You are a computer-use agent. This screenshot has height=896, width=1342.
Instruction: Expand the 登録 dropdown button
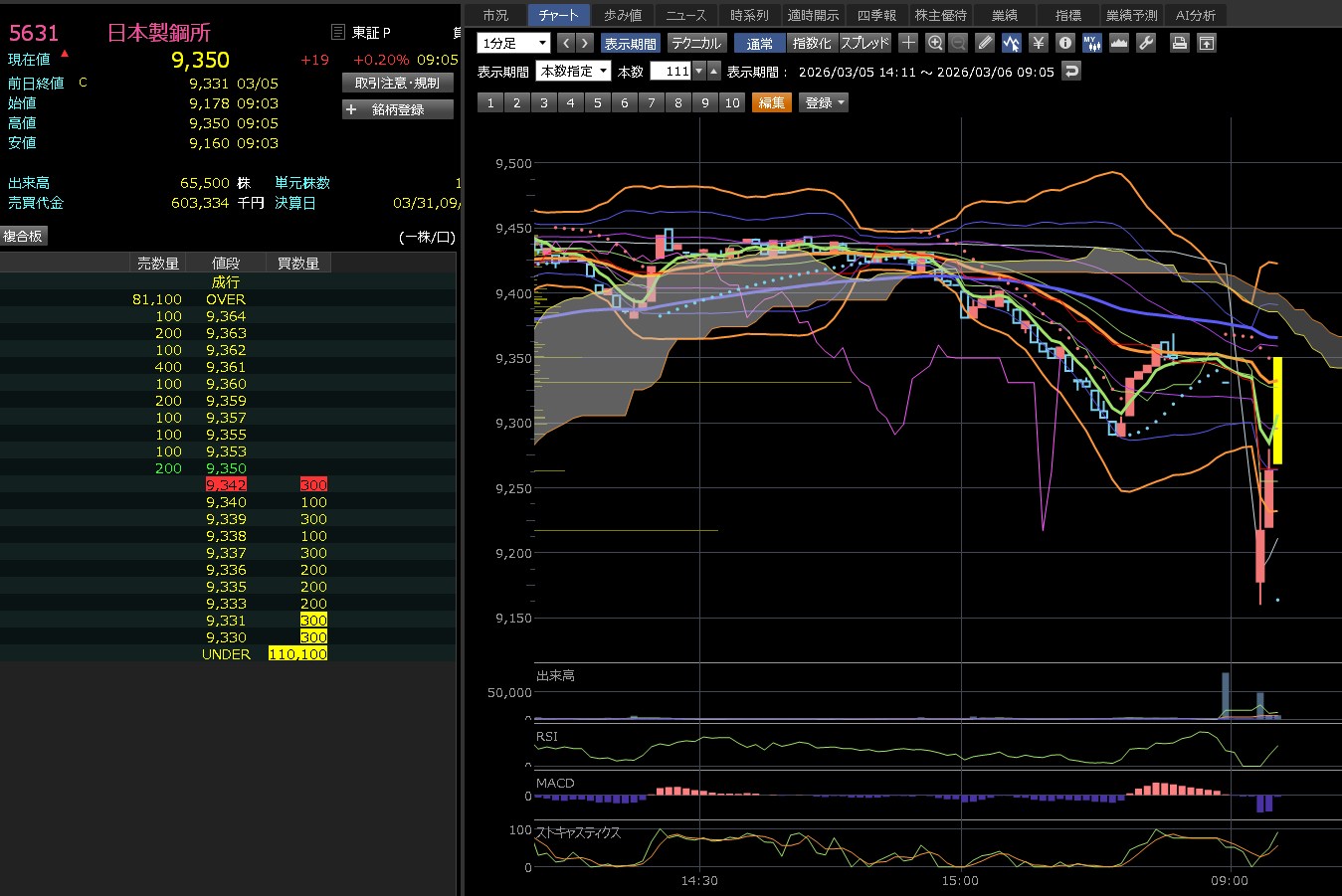pyautogui.click(x=824, y=102)
